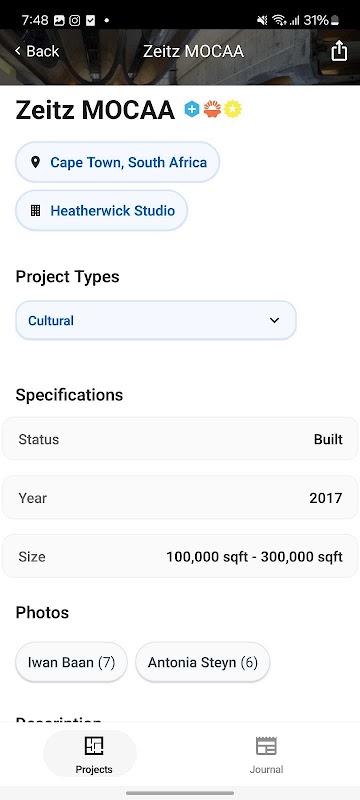The image size is (360, 800).
Task: Select the Projects tab label
Action: (94, 769)
